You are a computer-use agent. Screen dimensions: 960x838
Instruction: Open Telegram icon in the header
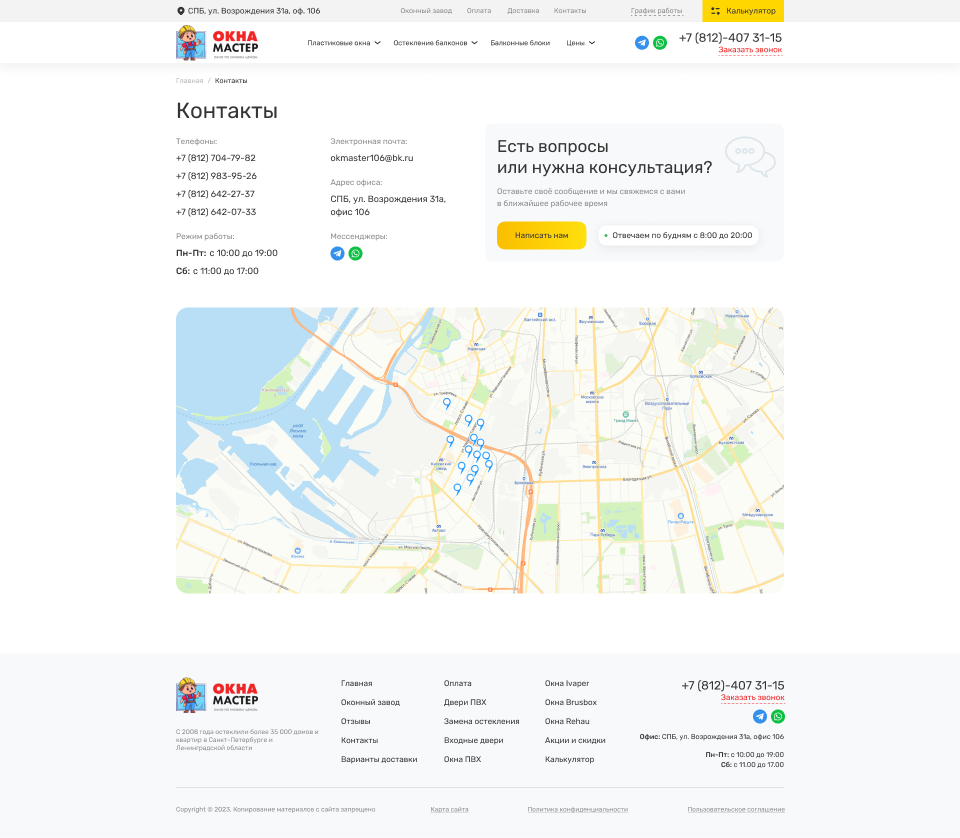point(642,43)
